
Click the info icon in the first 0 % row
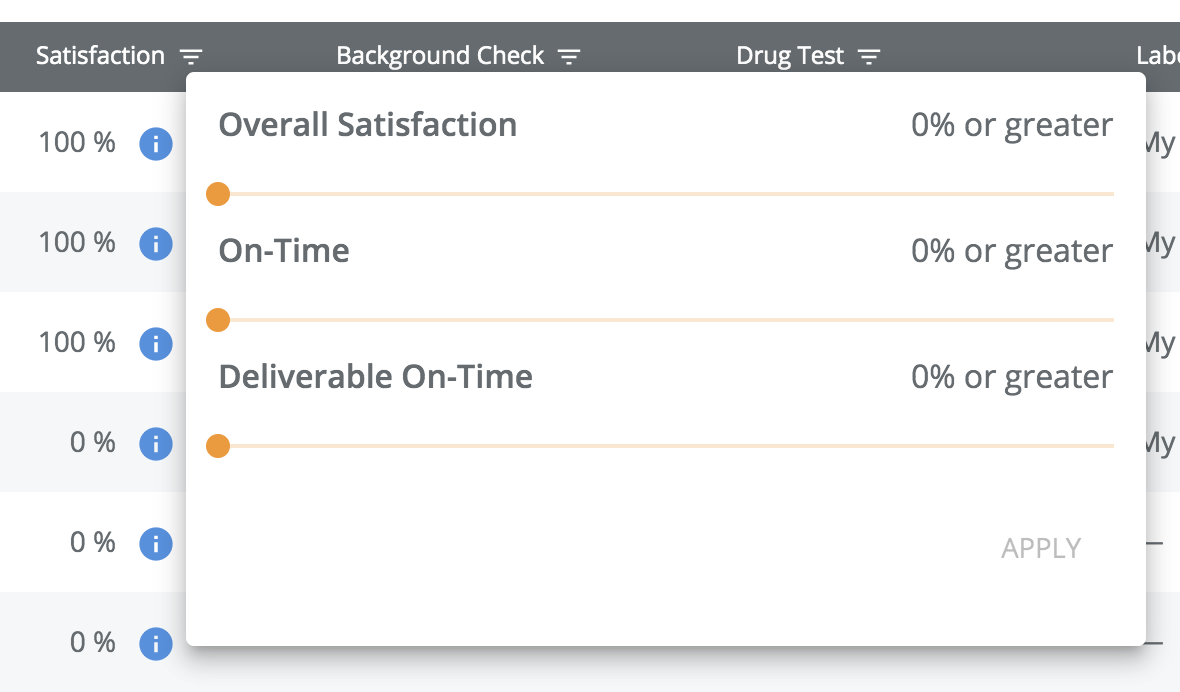pyautogui.click(x=155, y=443)
